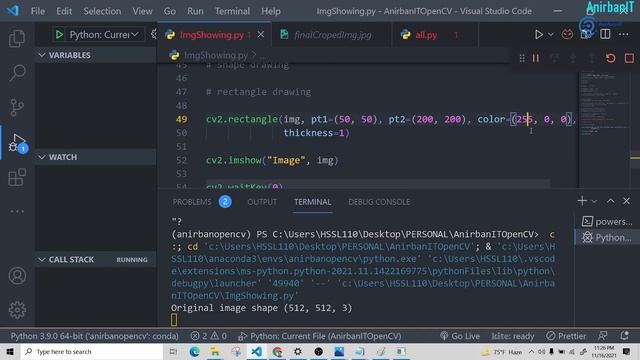Maximize the panel size chevron
The height and width of the screenshot is (360, 640).
[x=610, y=201]
